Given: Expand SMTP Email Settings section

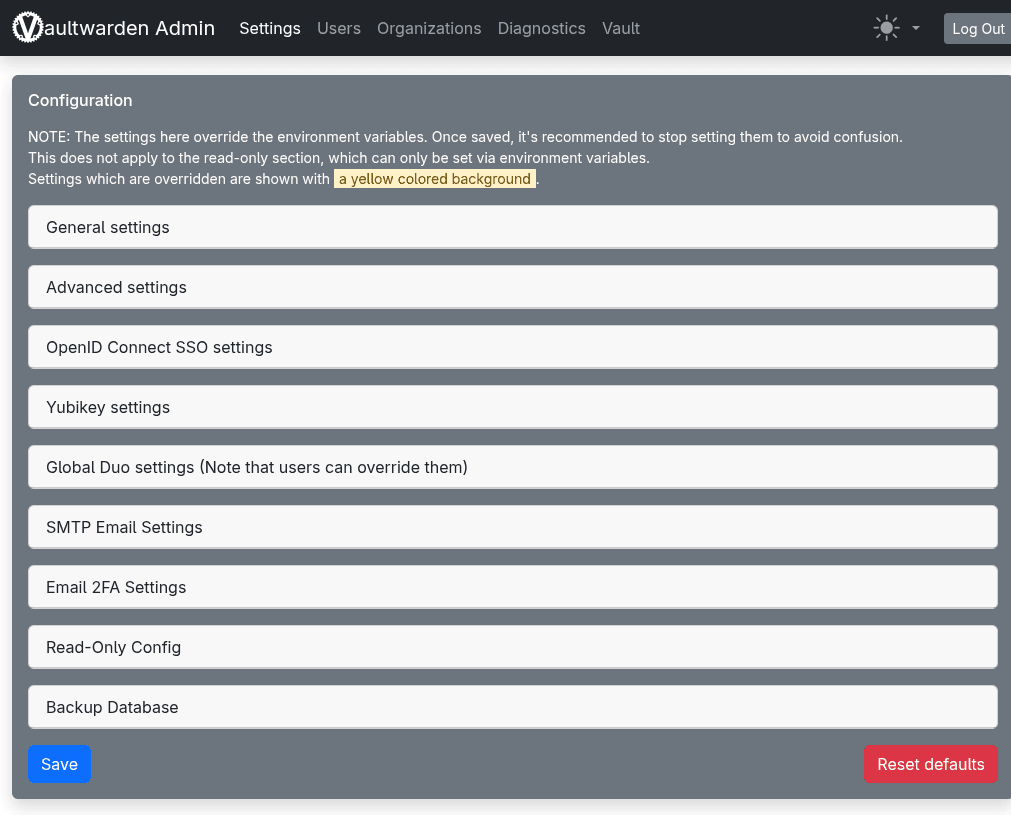Looking at the screenshot, I should [x=513, y=527].
